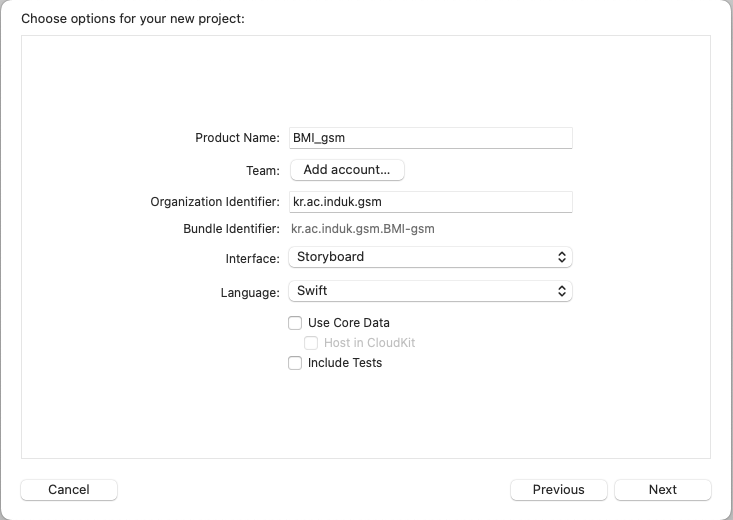This screenshot has width=733, height=520.
Task: Proceed with the Next button
Action: [x=662, y=489]
